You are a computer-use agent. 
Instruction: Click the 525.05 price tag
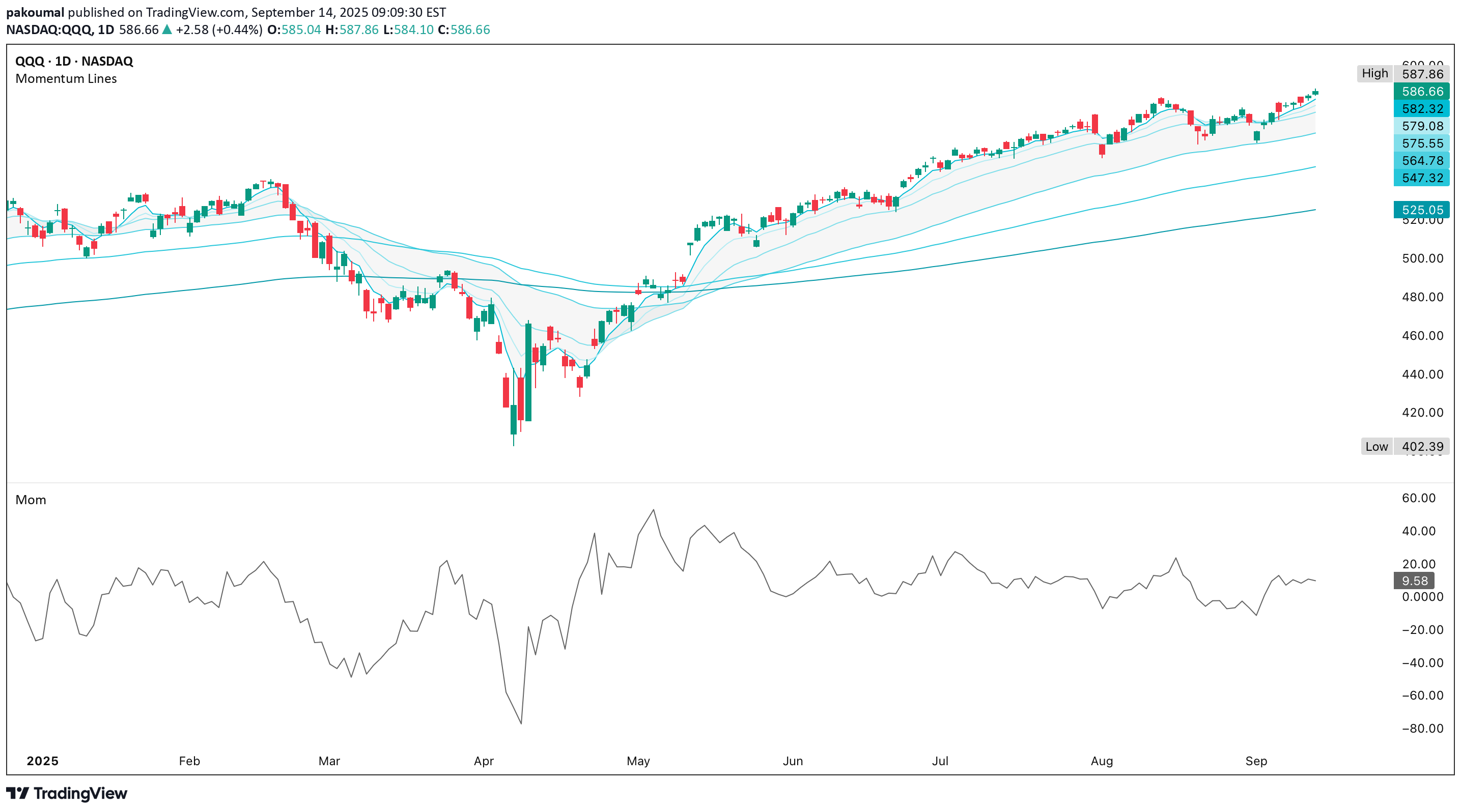(x=1421, y=210)
